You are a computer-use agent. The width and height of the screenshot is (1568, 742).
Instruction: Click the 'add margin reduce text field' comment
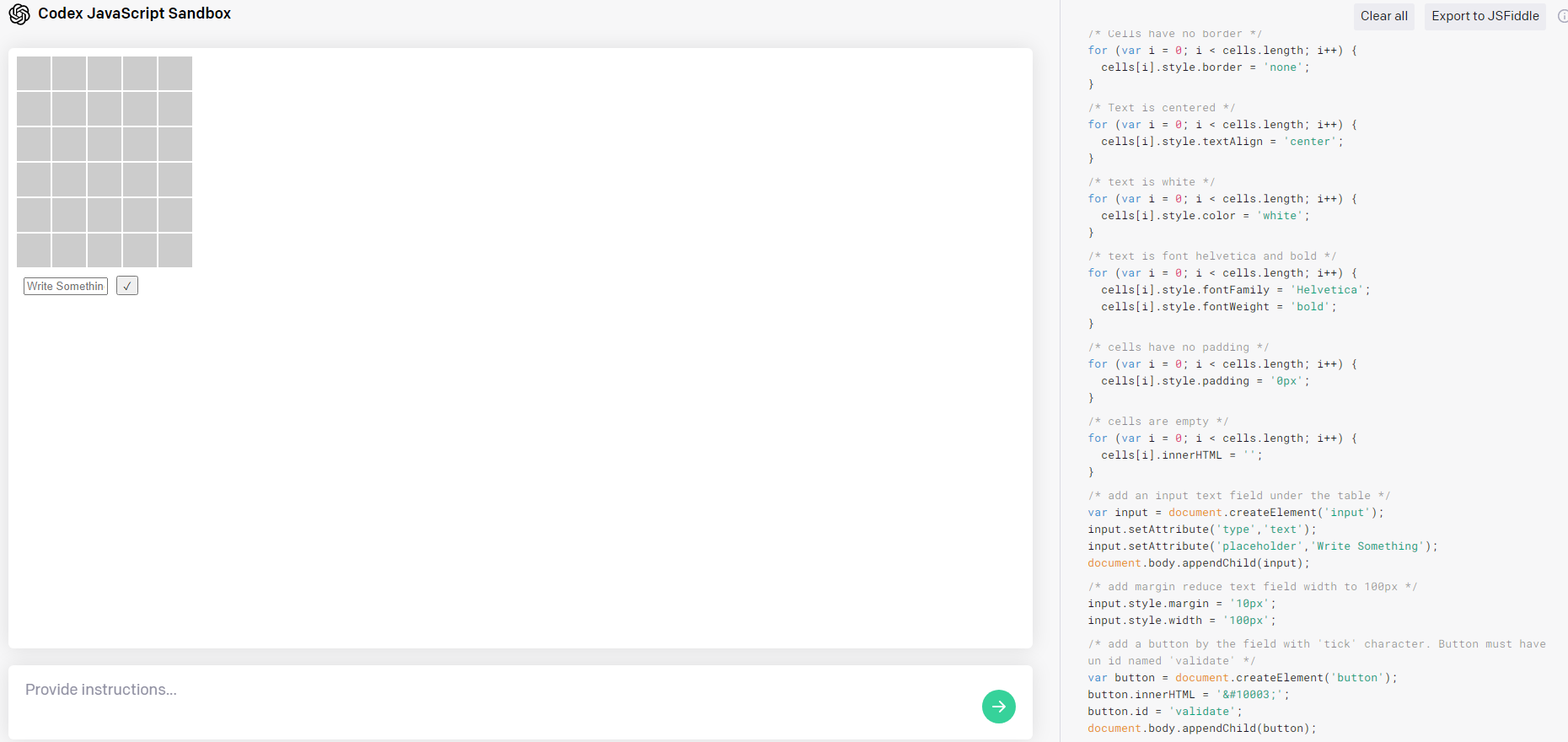coord(1252,587)
